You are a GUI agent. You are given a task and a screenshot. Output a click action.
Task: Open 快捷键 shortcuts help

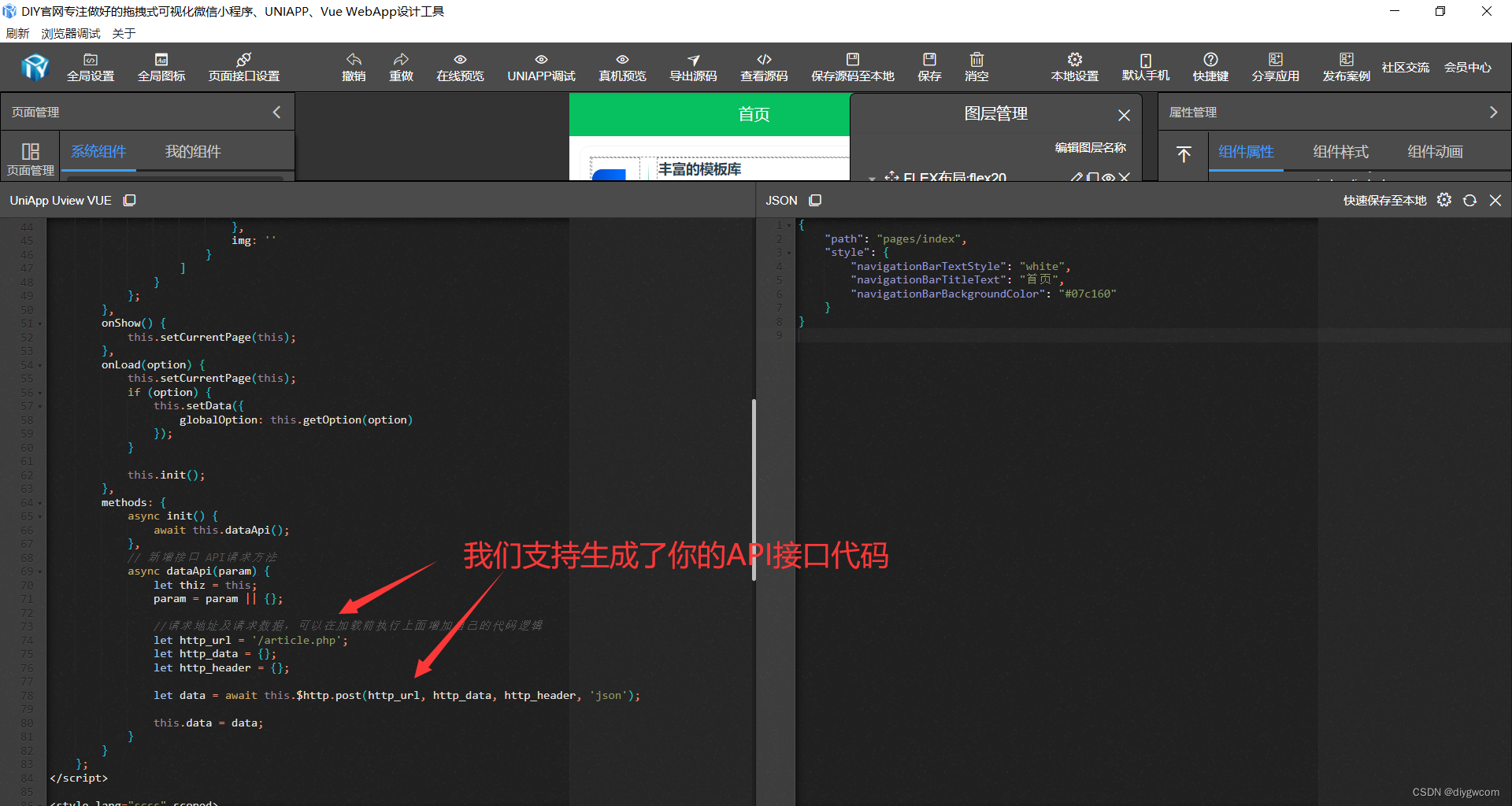tap(1210, 67)
